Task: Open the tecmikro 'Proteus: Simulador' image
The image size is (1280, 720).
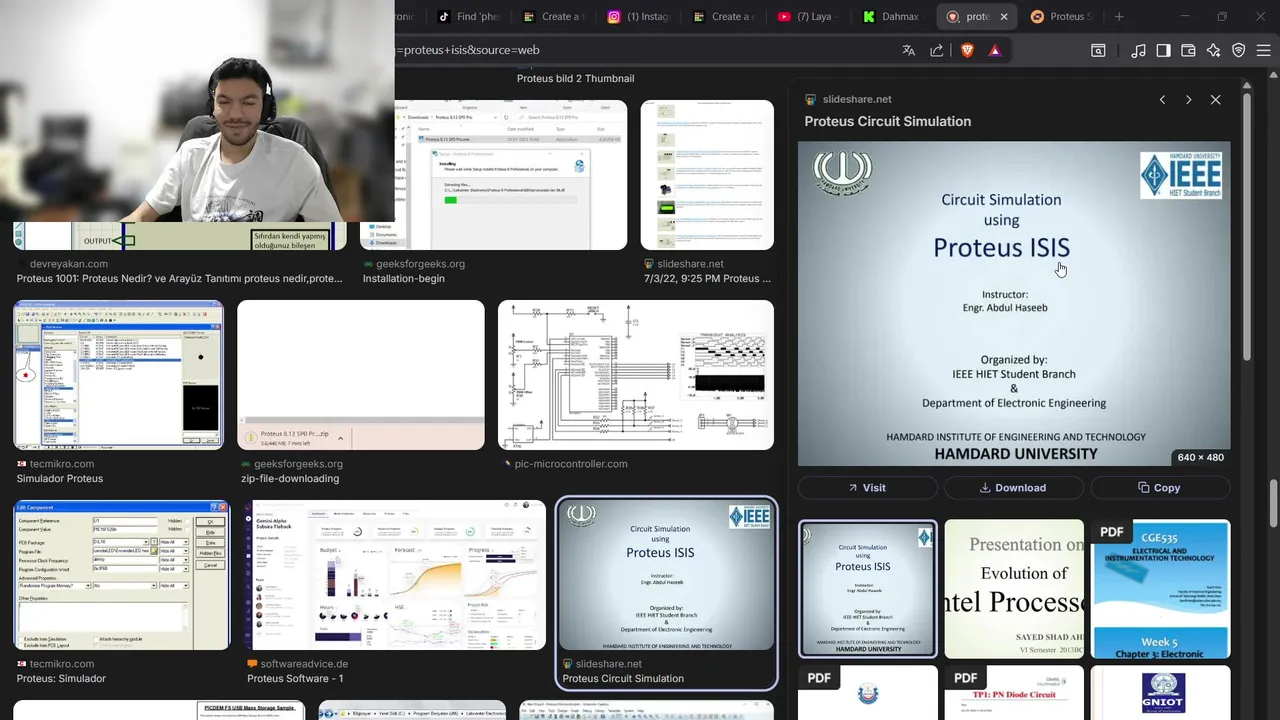Action: (121, 575)
